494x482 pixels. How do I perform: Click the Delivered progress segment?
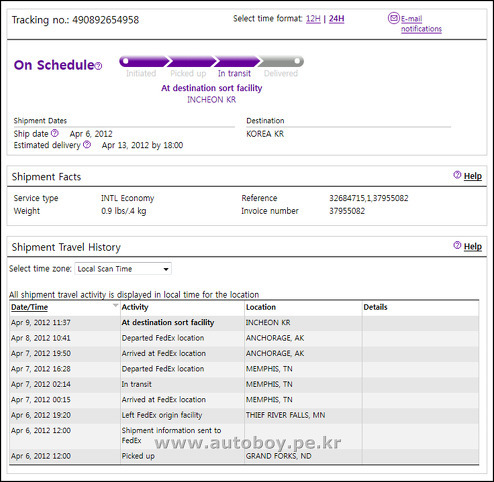[281, 62]
